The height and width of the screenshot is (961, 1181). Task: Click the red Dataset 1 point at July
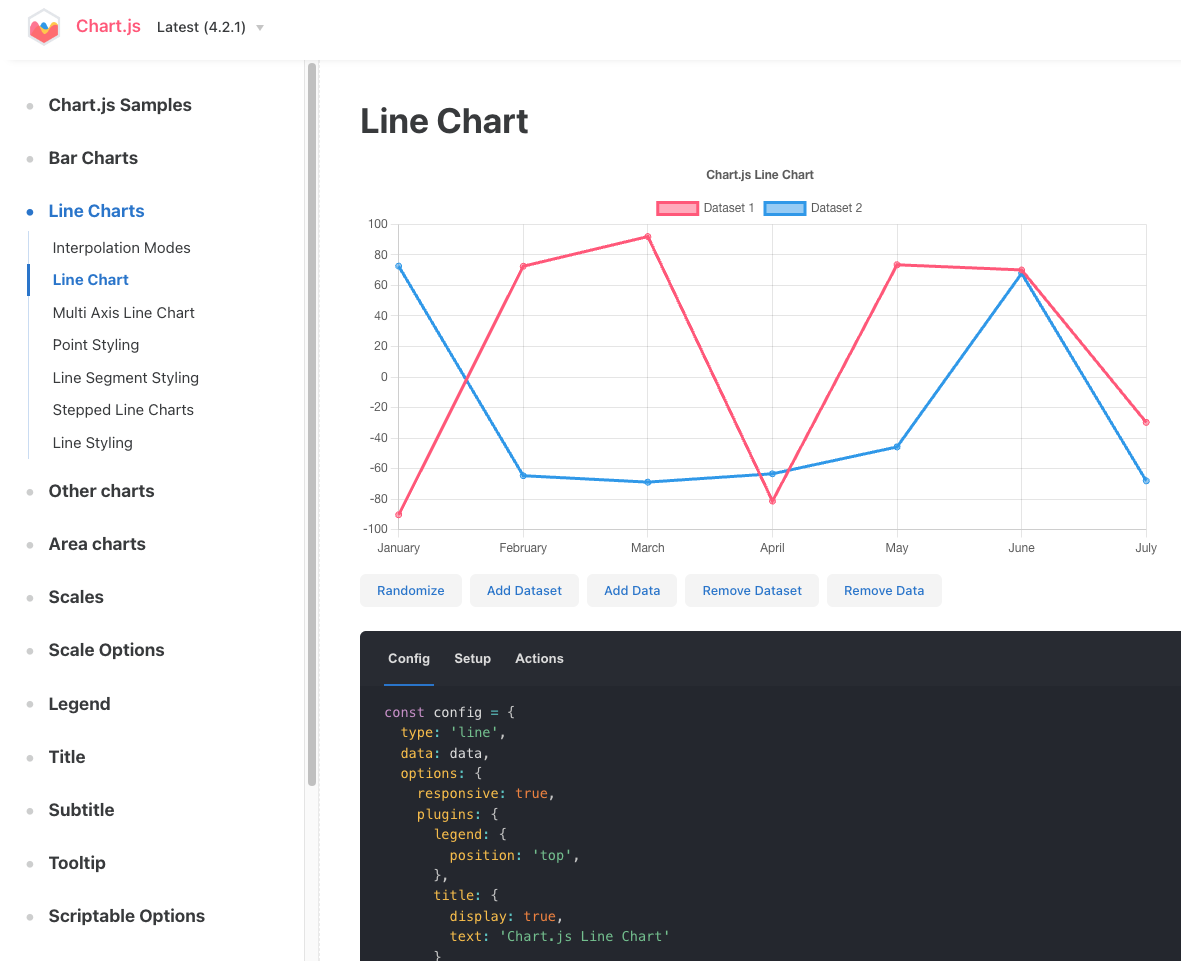(x=1146, y=423)
